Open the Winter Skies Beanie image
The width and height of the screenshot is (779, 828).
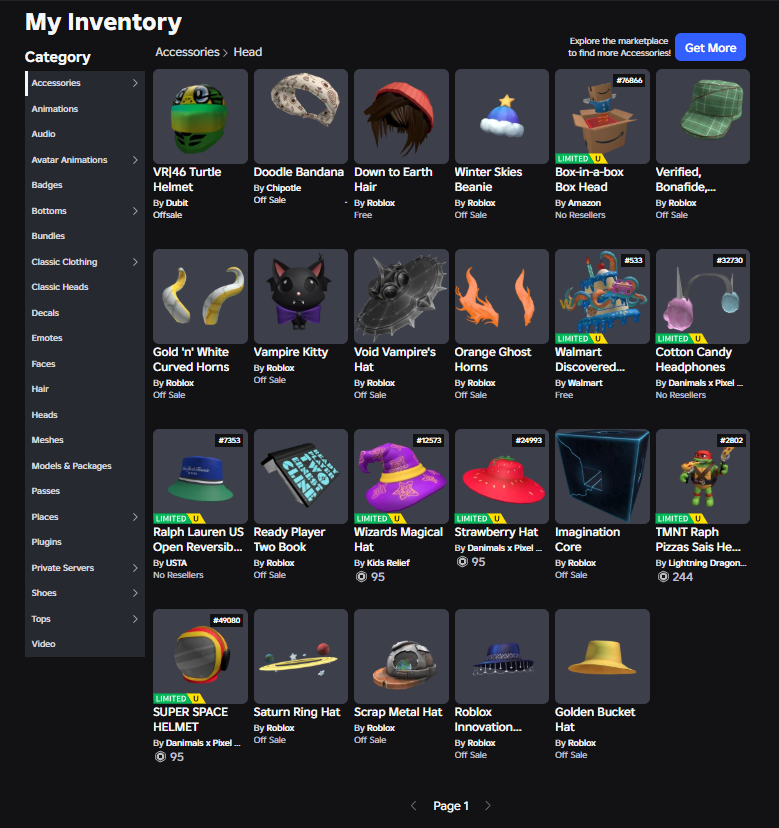click(502, 116)
